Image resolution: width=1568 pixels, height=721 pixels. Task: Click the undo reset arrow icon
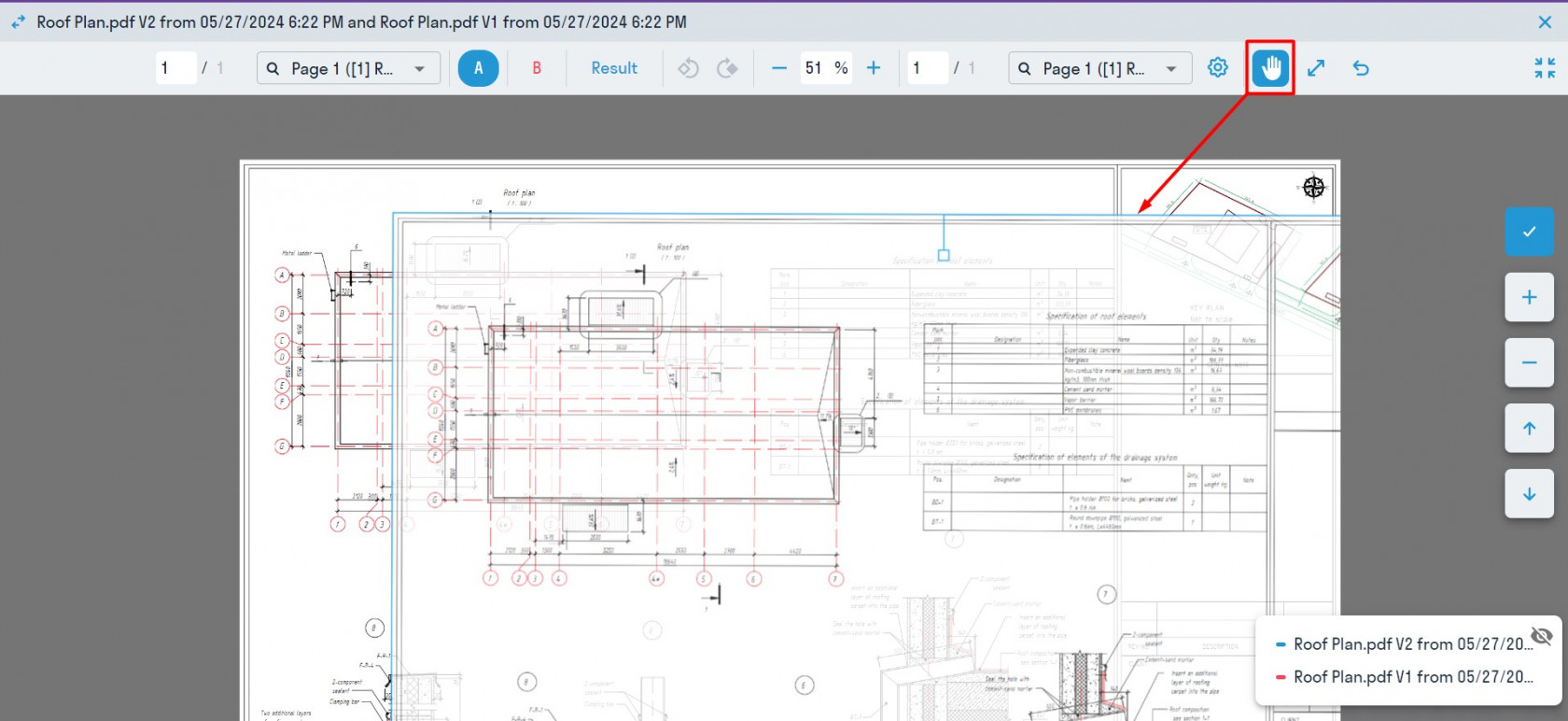(1361, 67)
